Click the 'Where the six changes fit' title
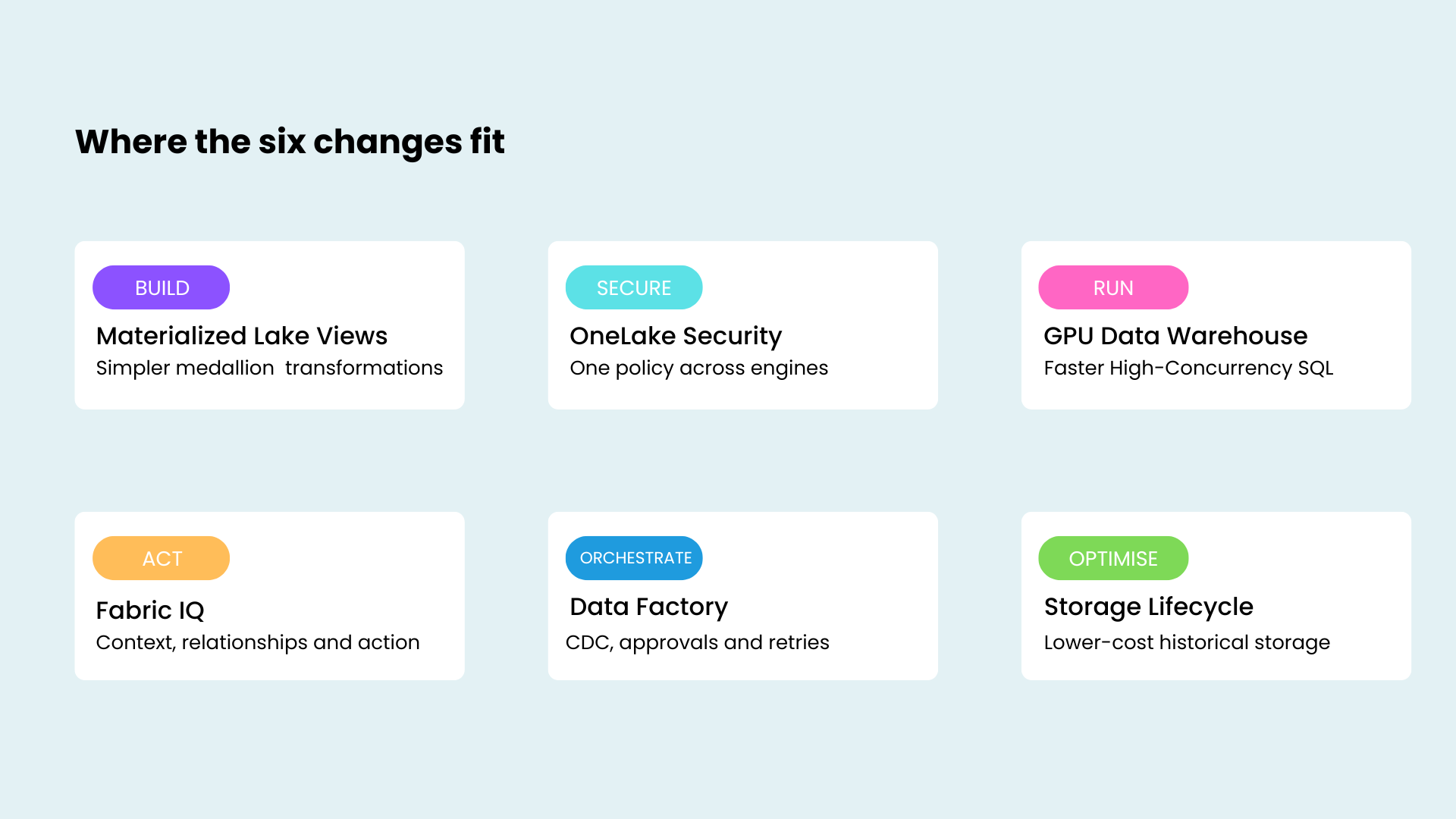Screen dimensions: 1456x819 [x=290, y=142]
